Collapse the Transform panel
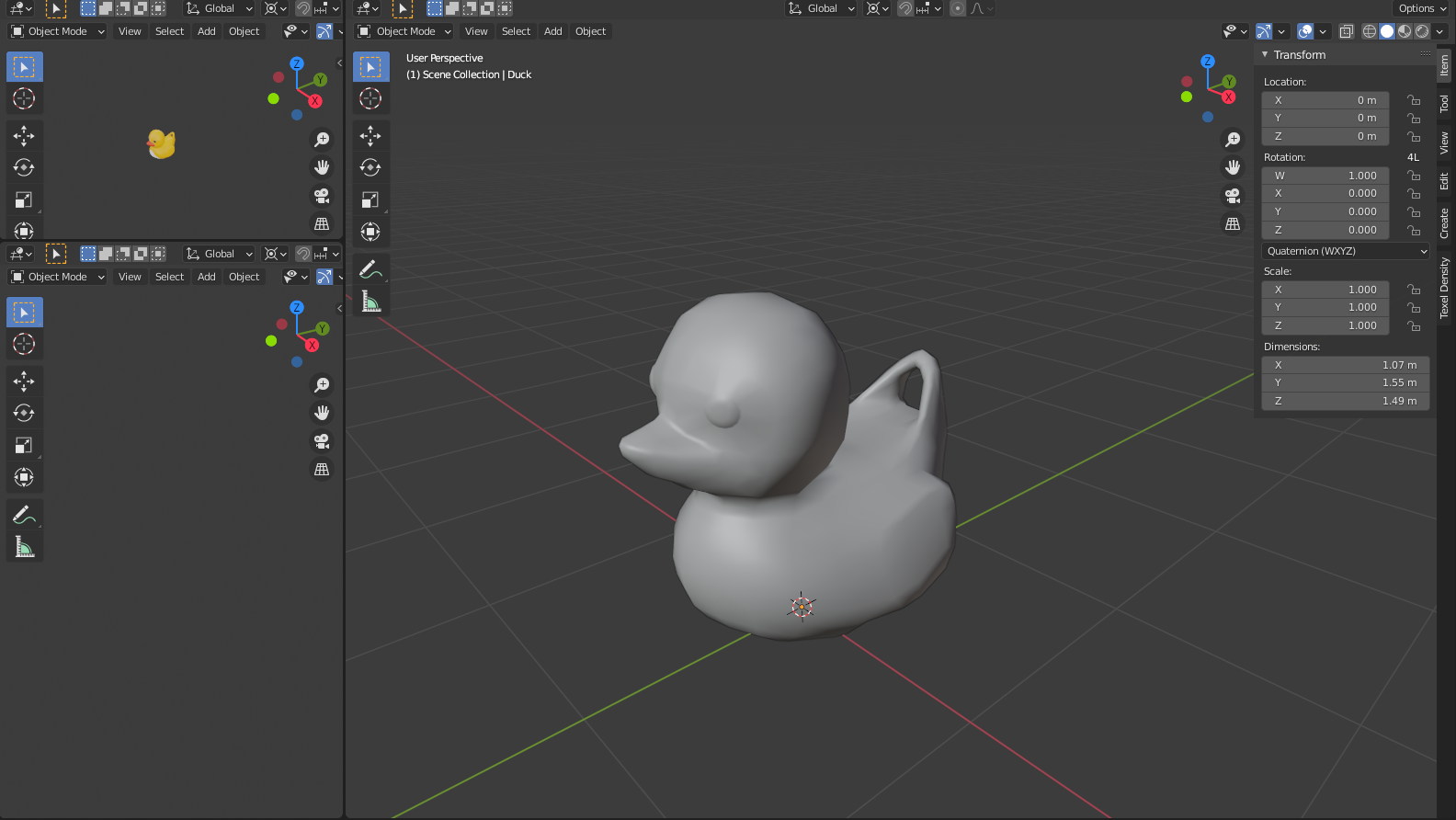This screenshot has width=1456, height=820. [1265, 55]
